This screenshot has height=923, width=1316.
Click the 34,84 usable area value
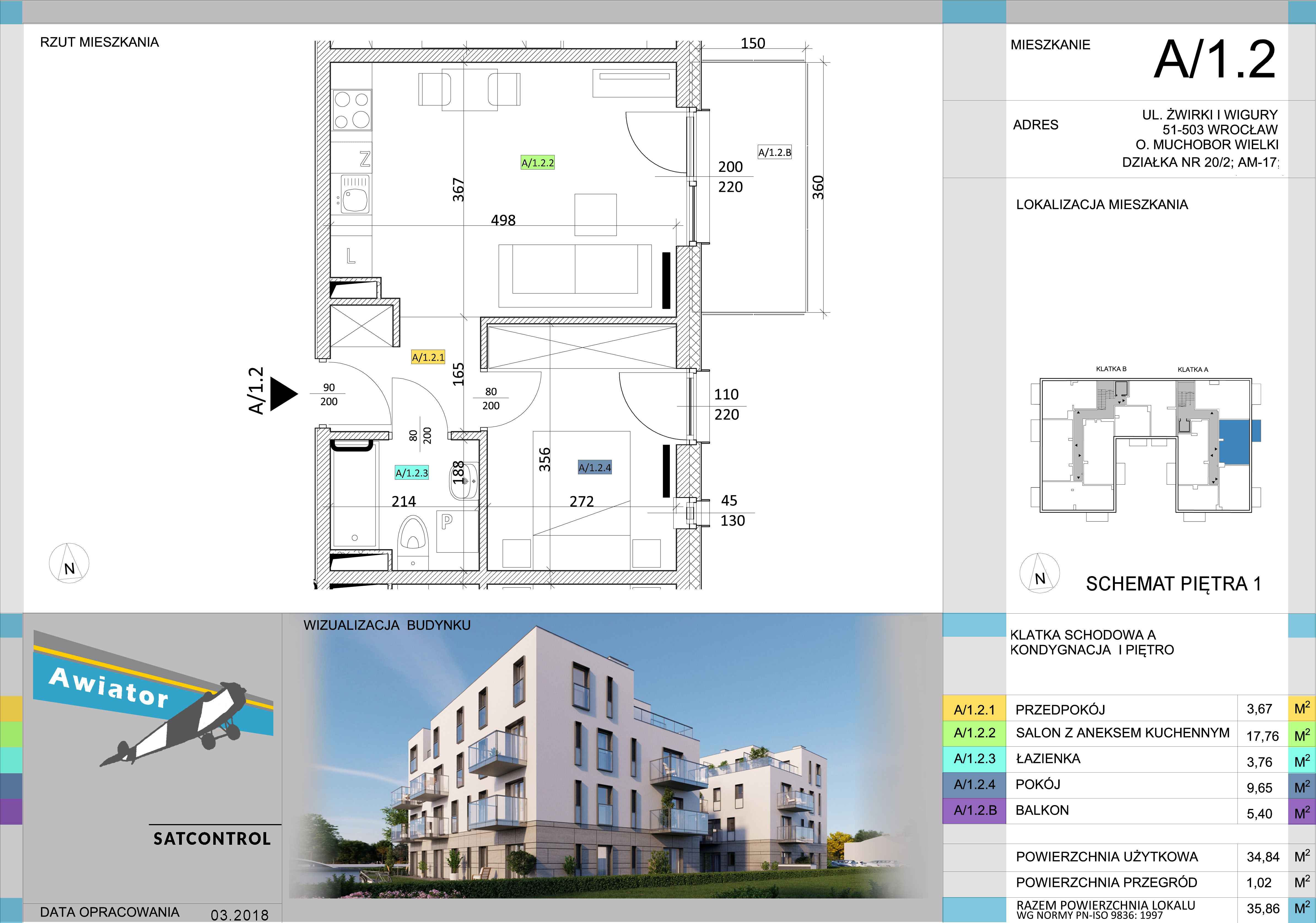pyautogui.click(x=1263, y=857)
